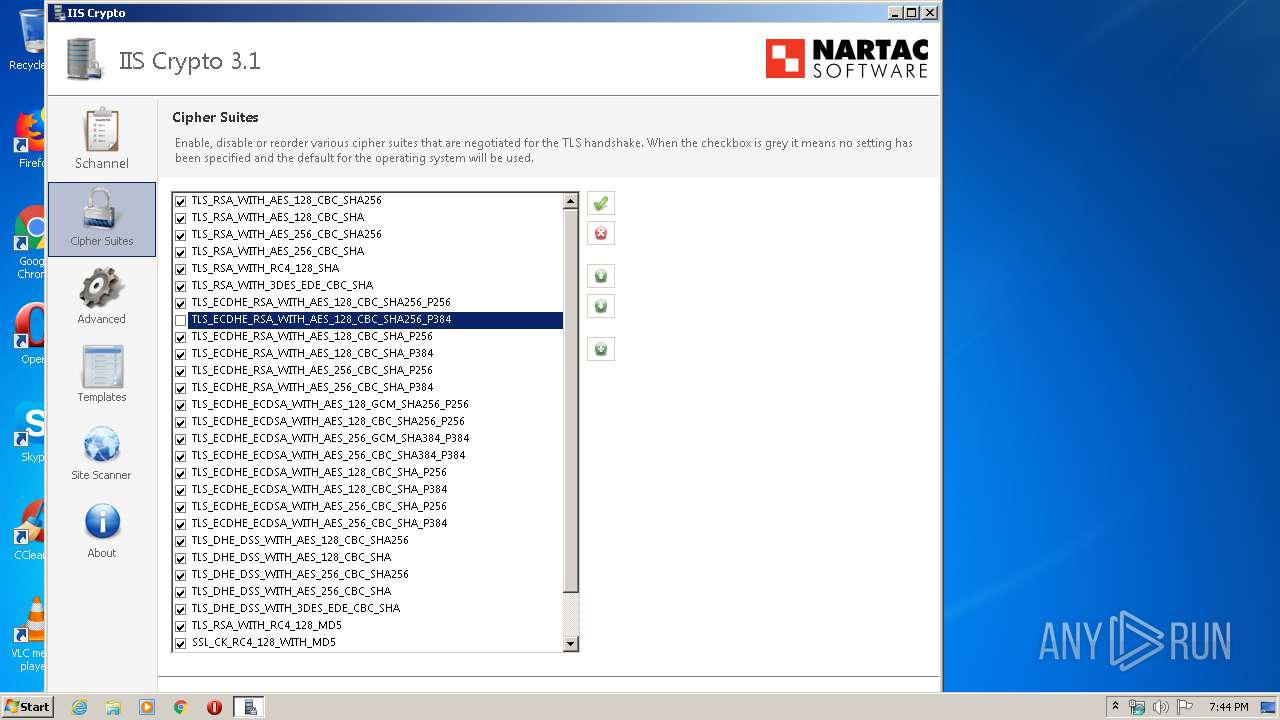Screen dimensions: 1280x720
Task: Click the 7:44 PM taskbar clock
Action: [x=1228, y=707]
